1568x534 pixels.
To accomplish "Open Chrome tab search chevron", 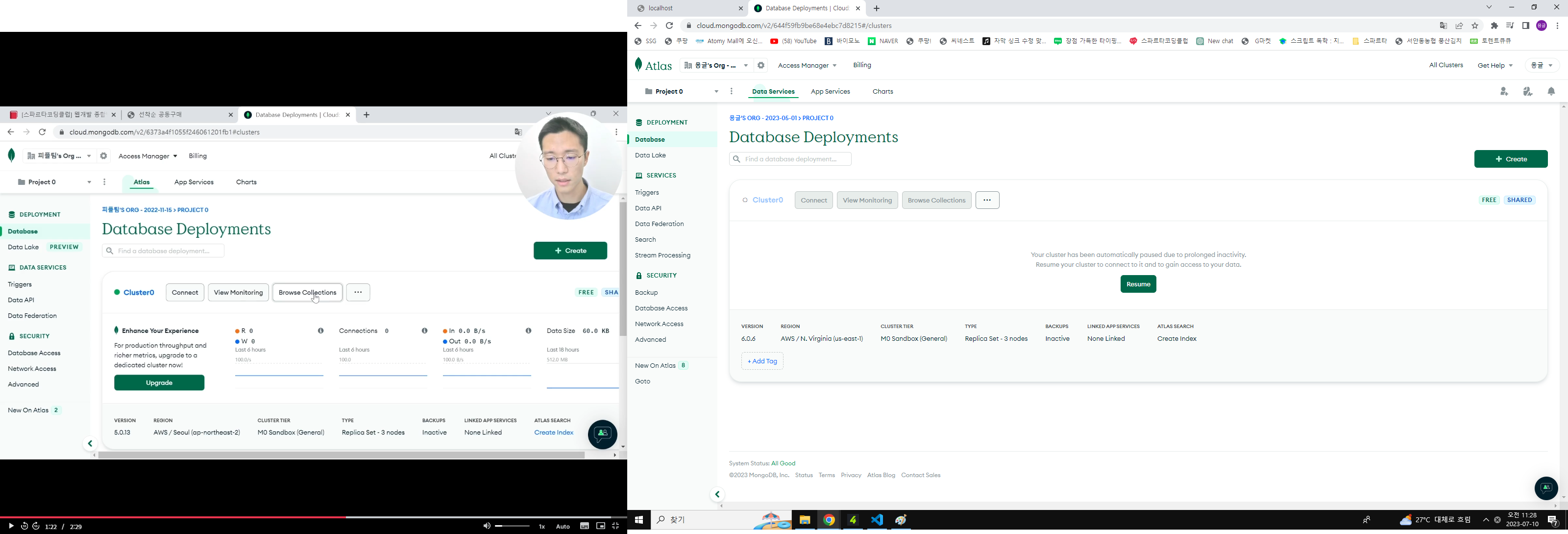I will [x=1489, y=7].
